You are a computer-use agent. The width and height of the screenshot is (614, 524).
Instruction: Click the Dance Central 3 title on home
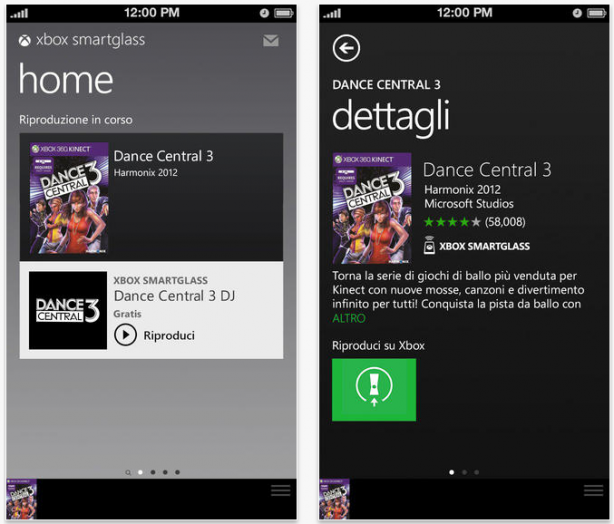click(x=163, y=156)
